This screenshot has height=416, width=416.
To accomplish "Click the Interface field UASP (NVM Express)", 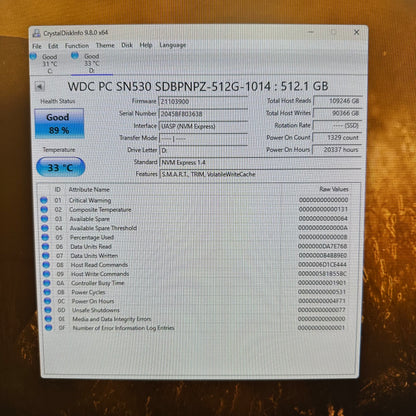I will [x=203, y=126].
